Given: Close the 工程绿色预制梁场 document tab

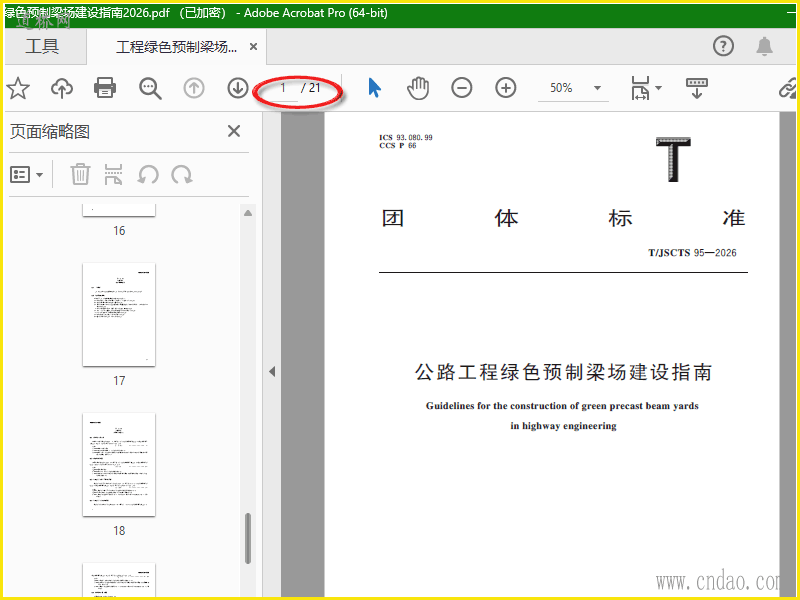Looking at the screenshot, I should 253,47.
